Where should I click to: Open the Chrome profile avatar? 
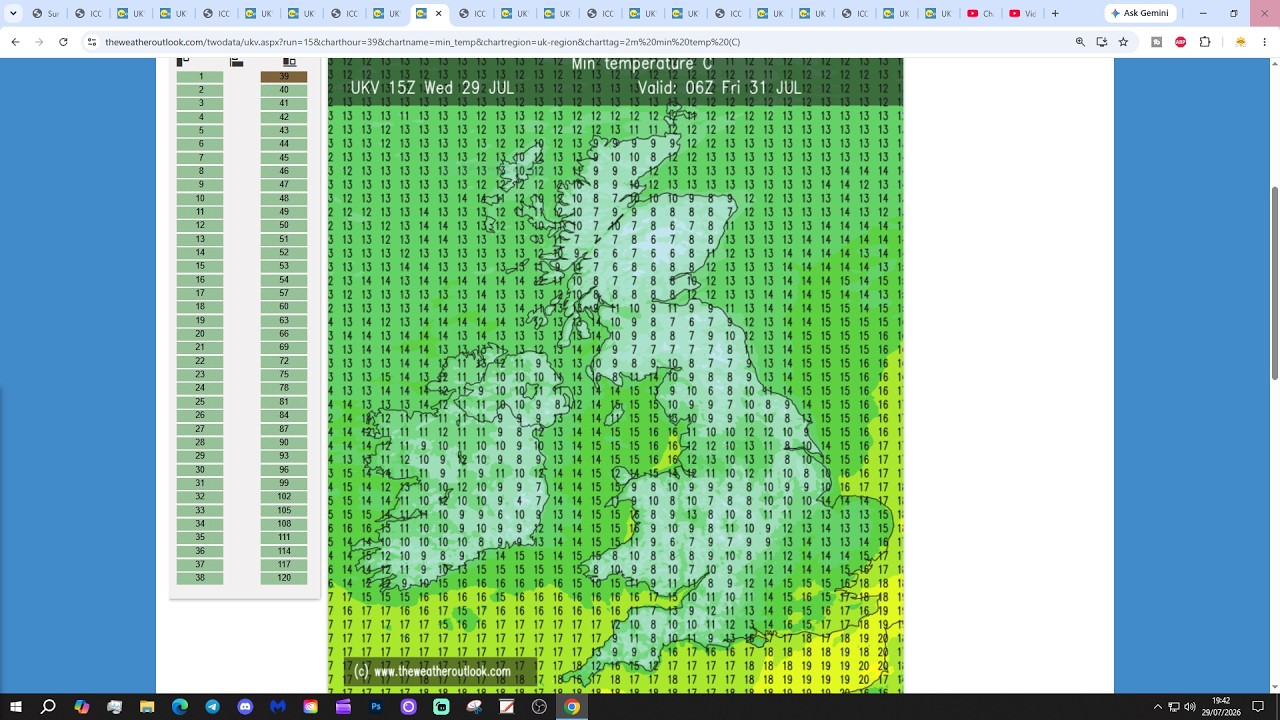tap(1241, 42)
